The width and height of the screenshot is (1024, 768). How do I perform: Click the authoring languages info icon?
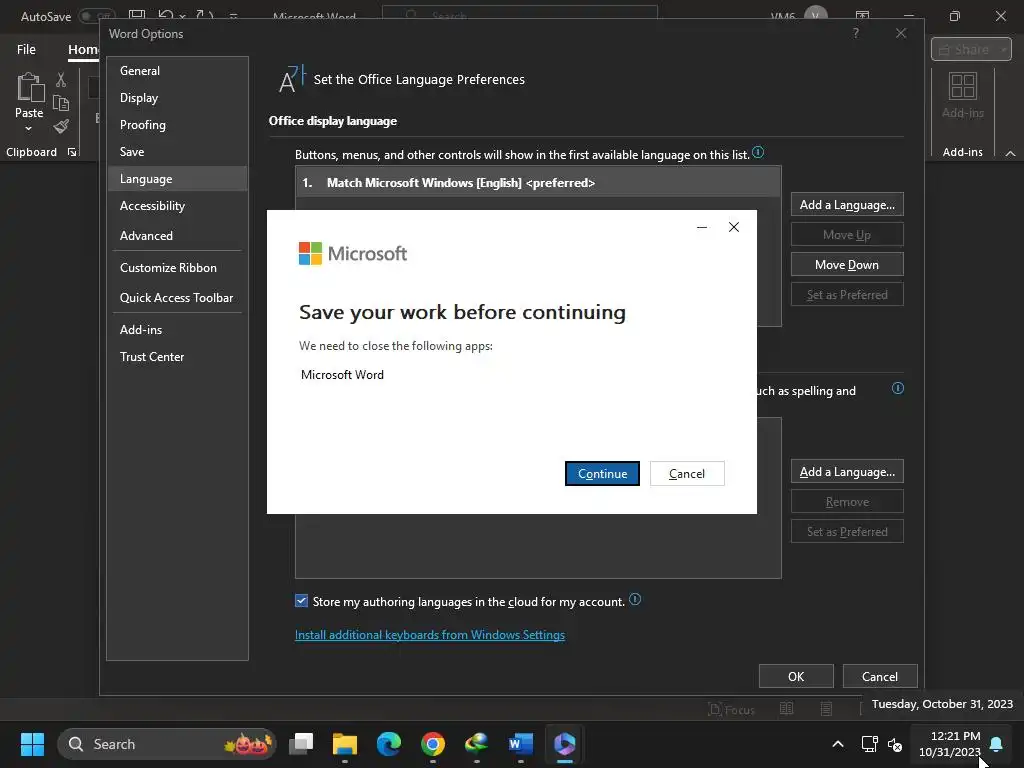pos(898,389)
